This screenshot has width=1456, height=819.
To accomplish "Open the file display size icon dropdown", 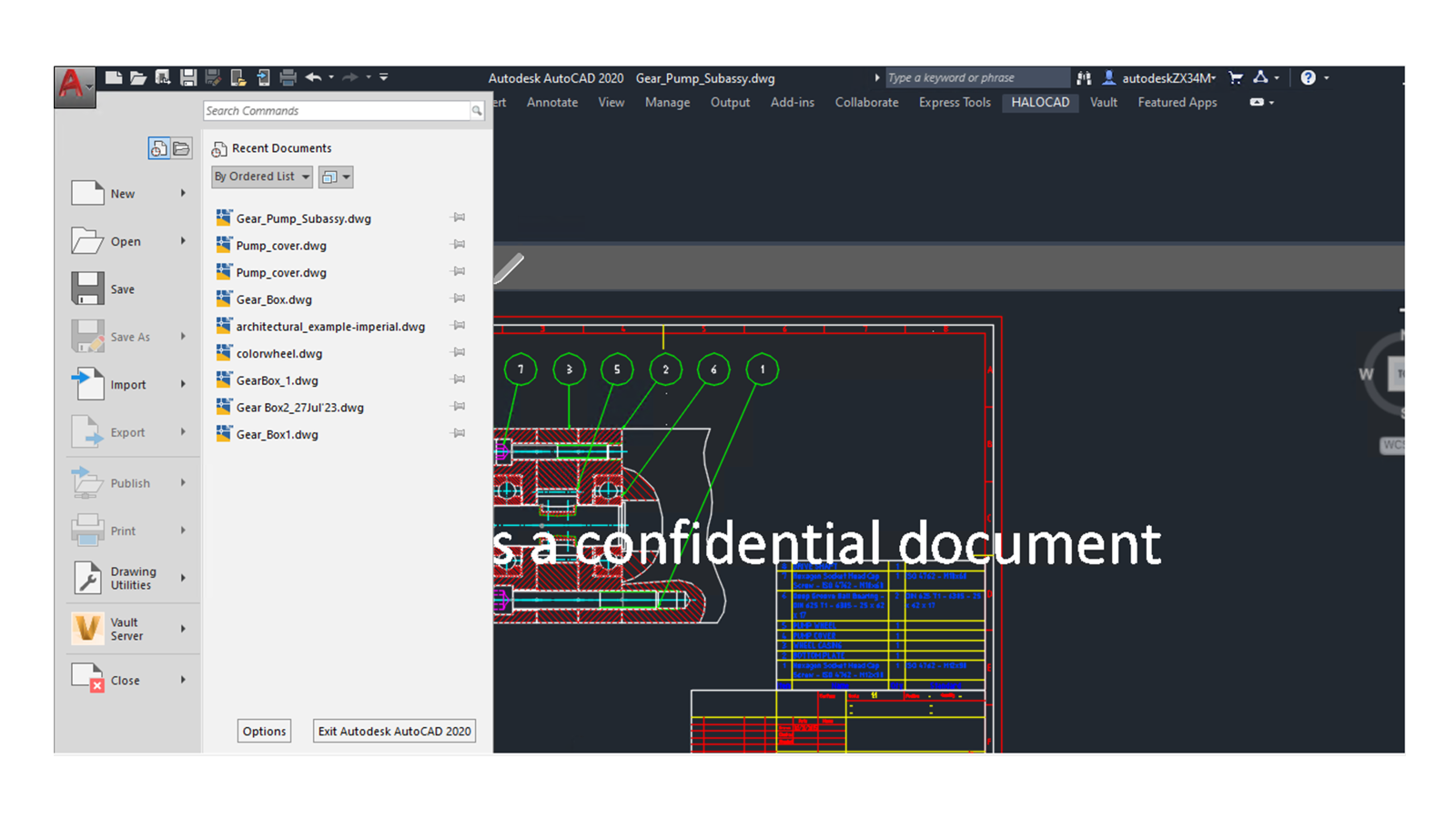I will click(x=335, y=177).
